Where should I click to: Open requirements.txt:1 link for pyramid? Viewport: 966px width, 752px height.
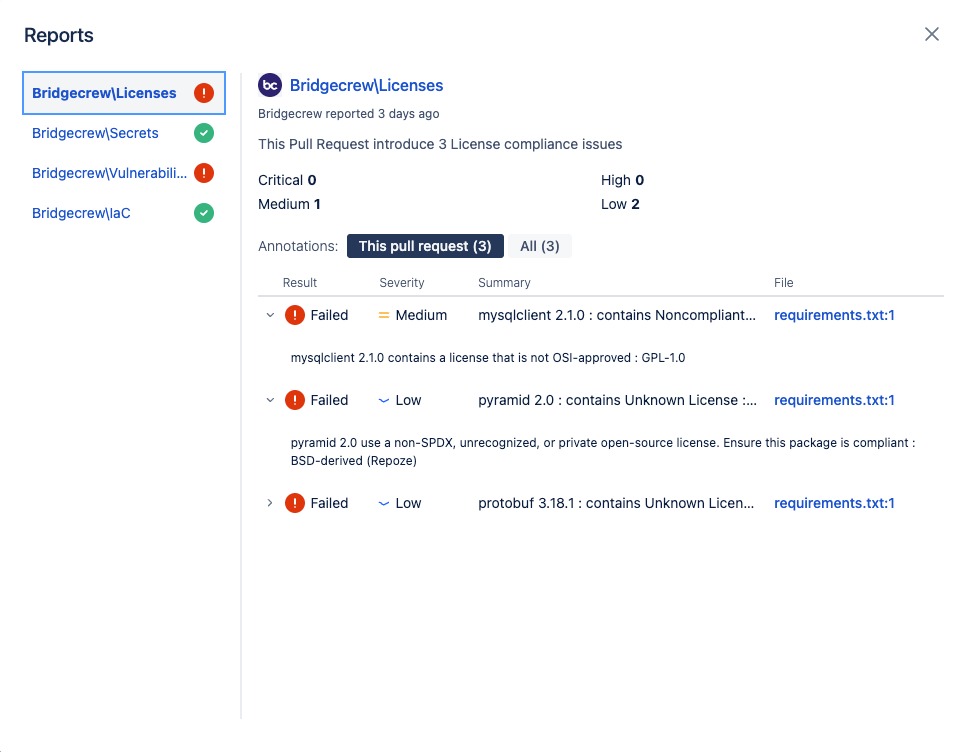(x=834, y=400)
